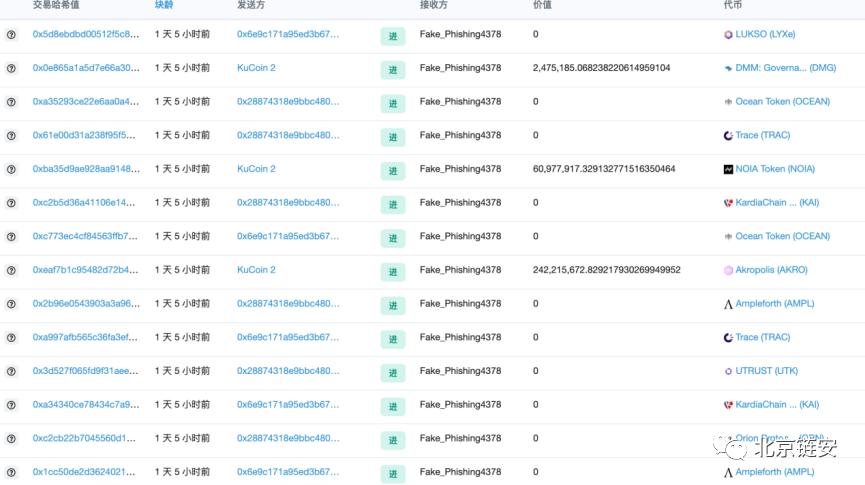Open Ocean Token link in 0xc773ec4cf84563ffb7 row
Viewport: 865px width, 485px height.
pyautogui.click(x=782, y=236)
